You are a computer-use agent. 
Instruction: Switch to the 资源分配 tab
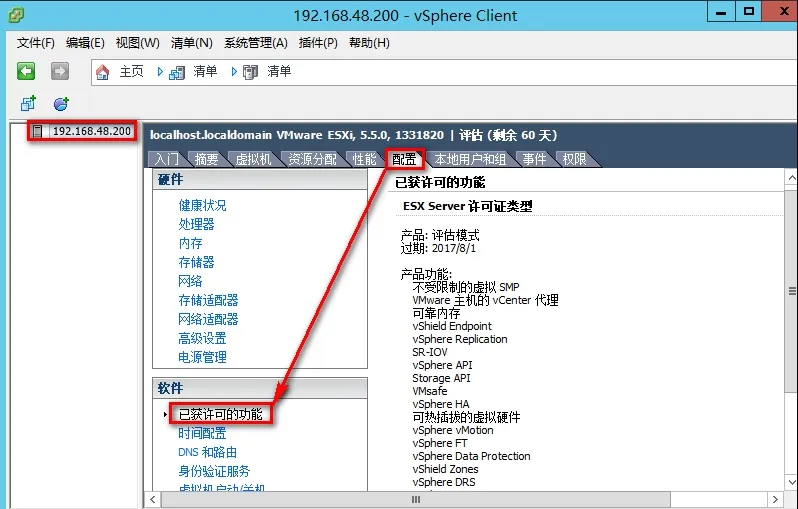312,159
